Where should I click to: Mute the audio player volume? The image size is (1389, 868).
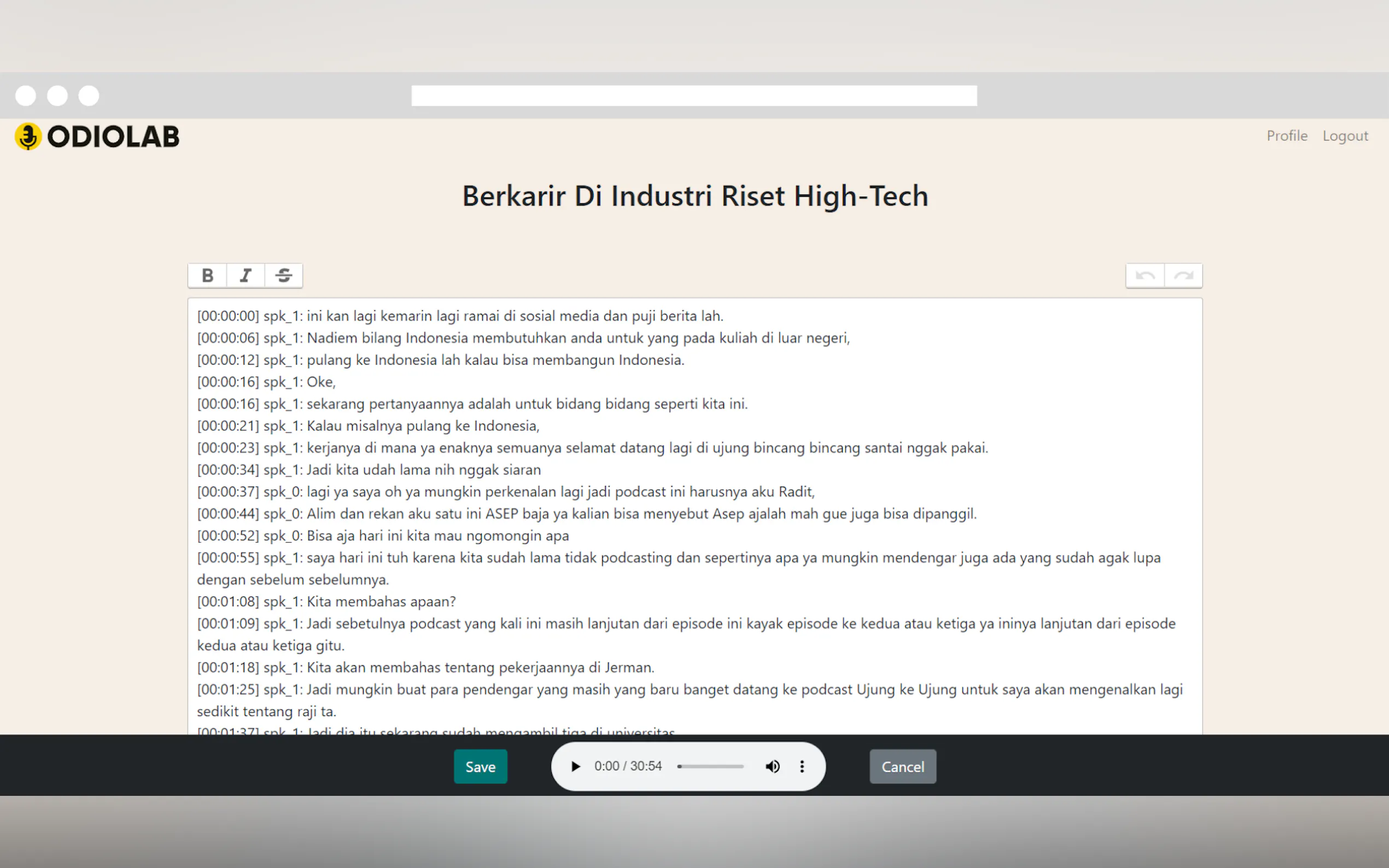[x=772, y=766]
